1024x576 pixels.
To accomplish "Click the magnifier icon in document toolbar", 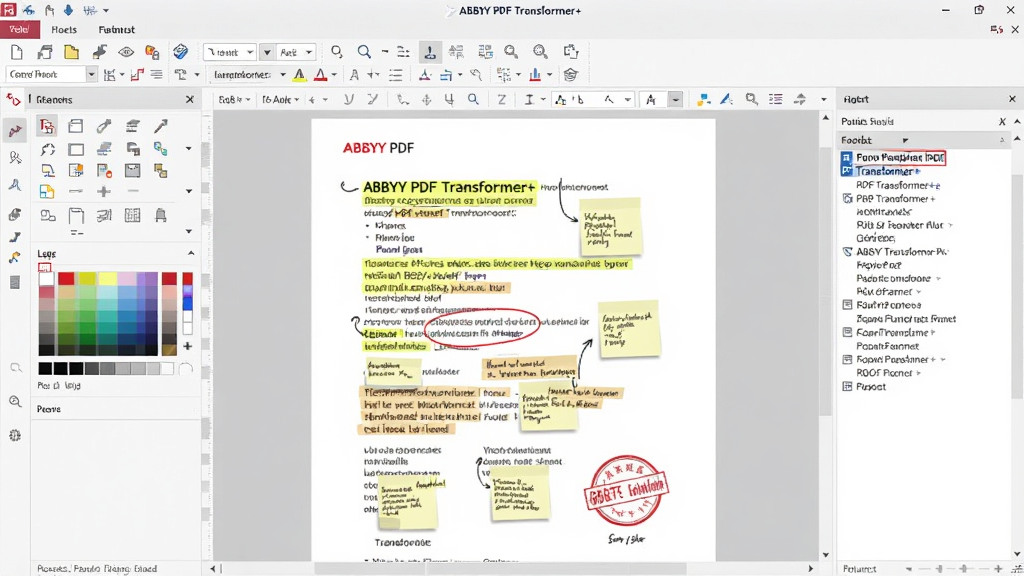I will pyautogui.click(x=473, y=99).
